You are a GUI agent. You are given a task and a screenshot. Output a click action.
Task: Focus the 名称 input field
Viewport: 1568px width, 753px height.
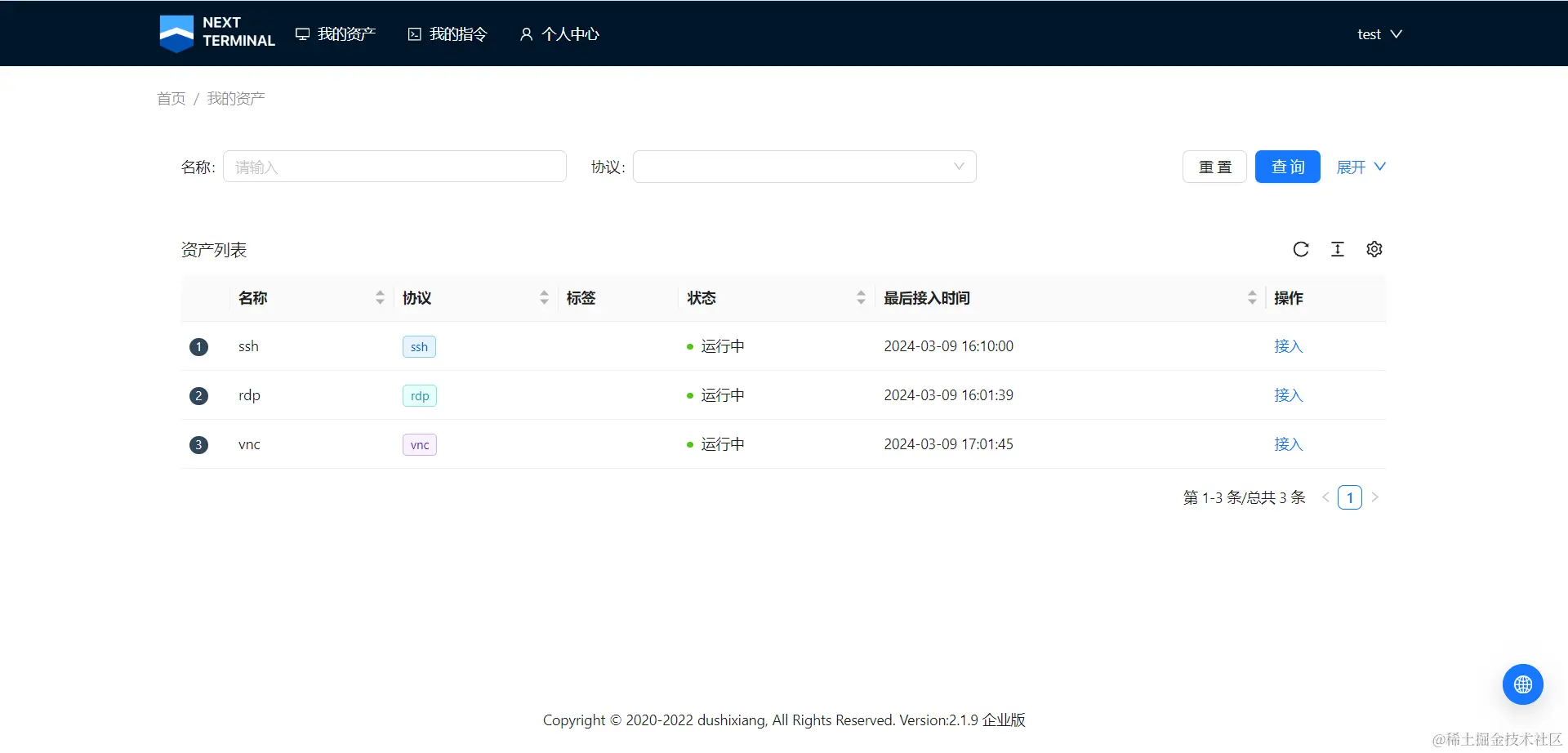394,167
